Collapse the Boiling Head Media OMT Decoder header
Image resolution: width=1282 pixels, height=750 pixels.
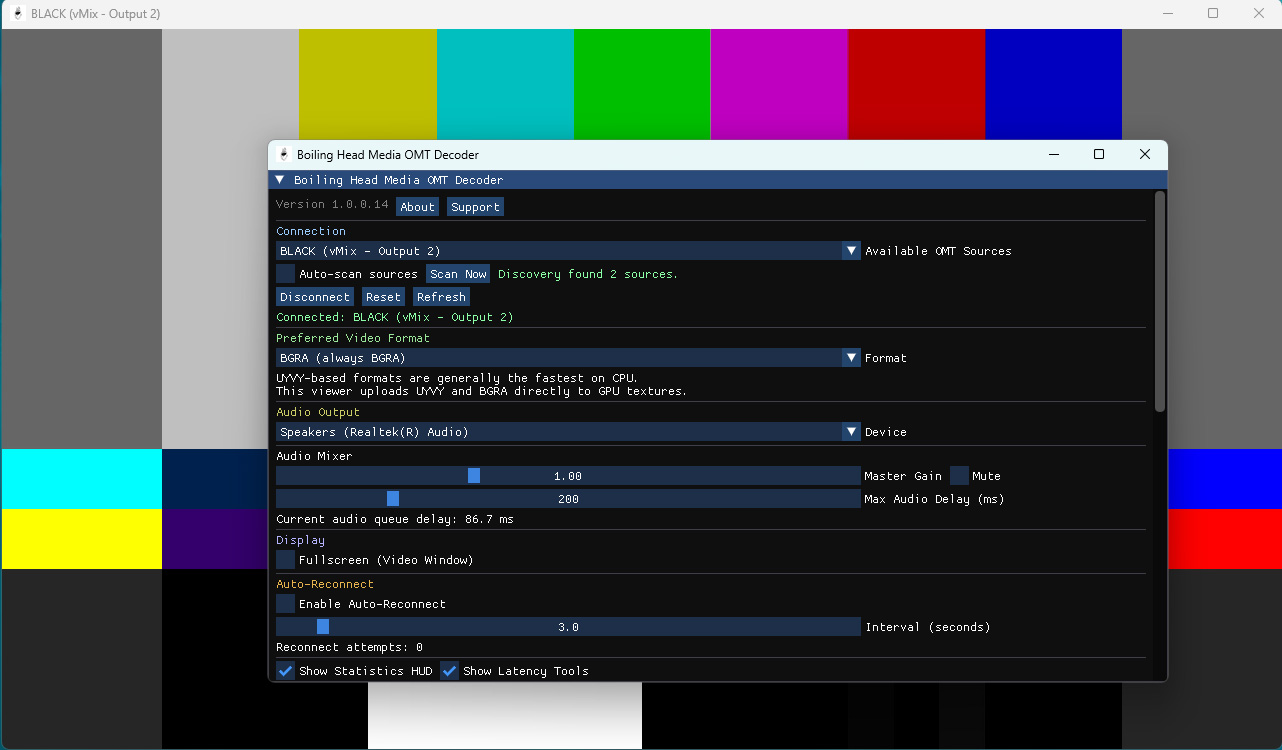[x=280, y=181]
